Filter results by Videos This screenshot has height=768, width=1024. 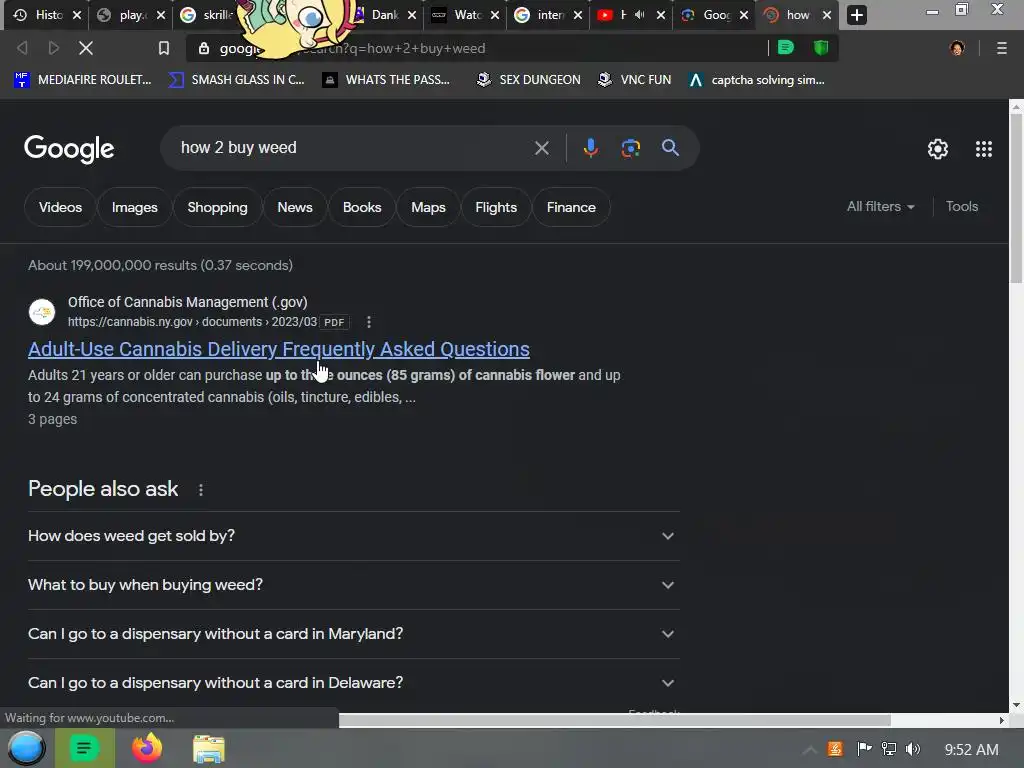(60, 207)
